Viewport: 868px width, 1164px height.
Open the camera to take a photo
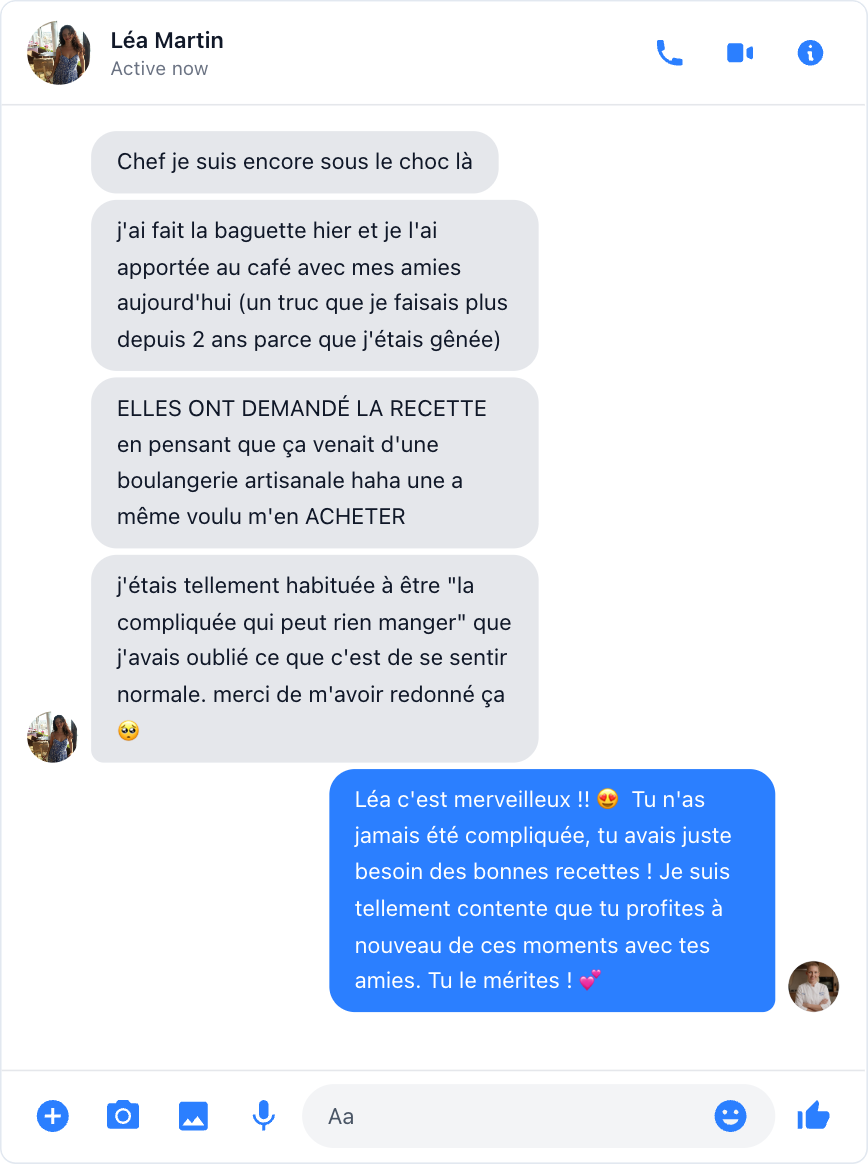click(x=123, y=1116)
